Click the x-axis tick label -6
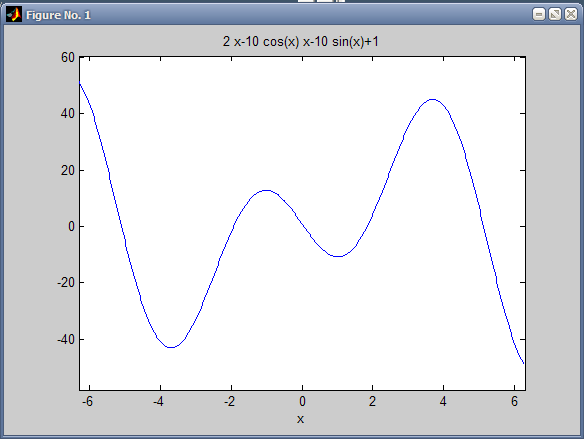Viewport: 584px width, 439px height. click(x=88, y=401)
